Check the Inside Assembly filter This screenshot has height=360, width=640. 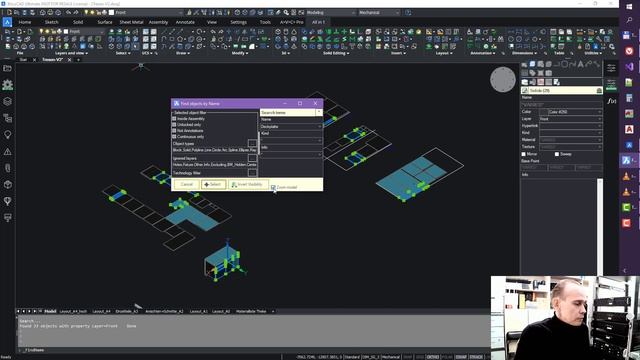pyautogui.click(x=174, y=119)
